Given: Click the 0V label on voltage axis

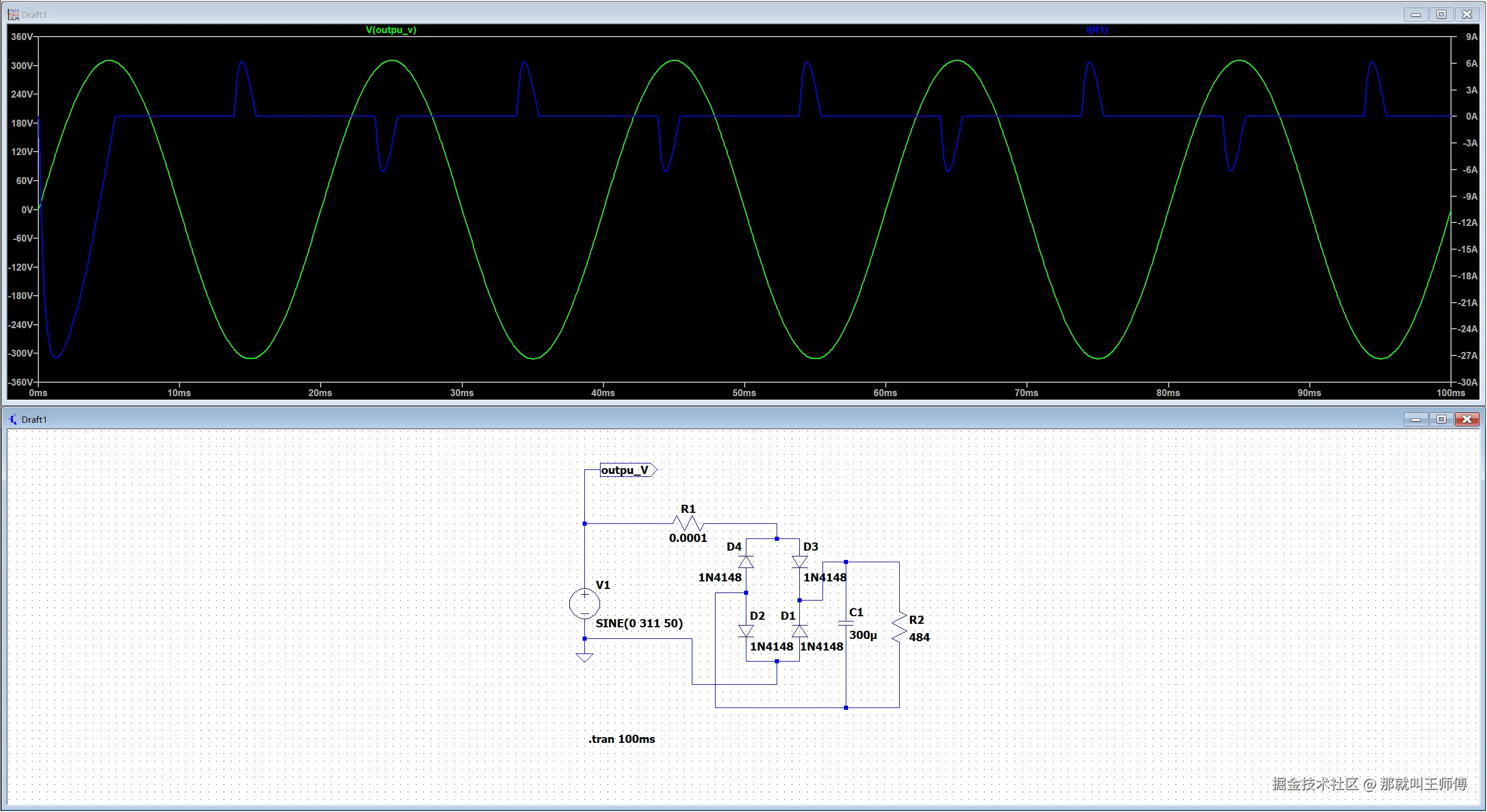Looking at the screenshot, I should pyautogui.click(x=27, y=210).
